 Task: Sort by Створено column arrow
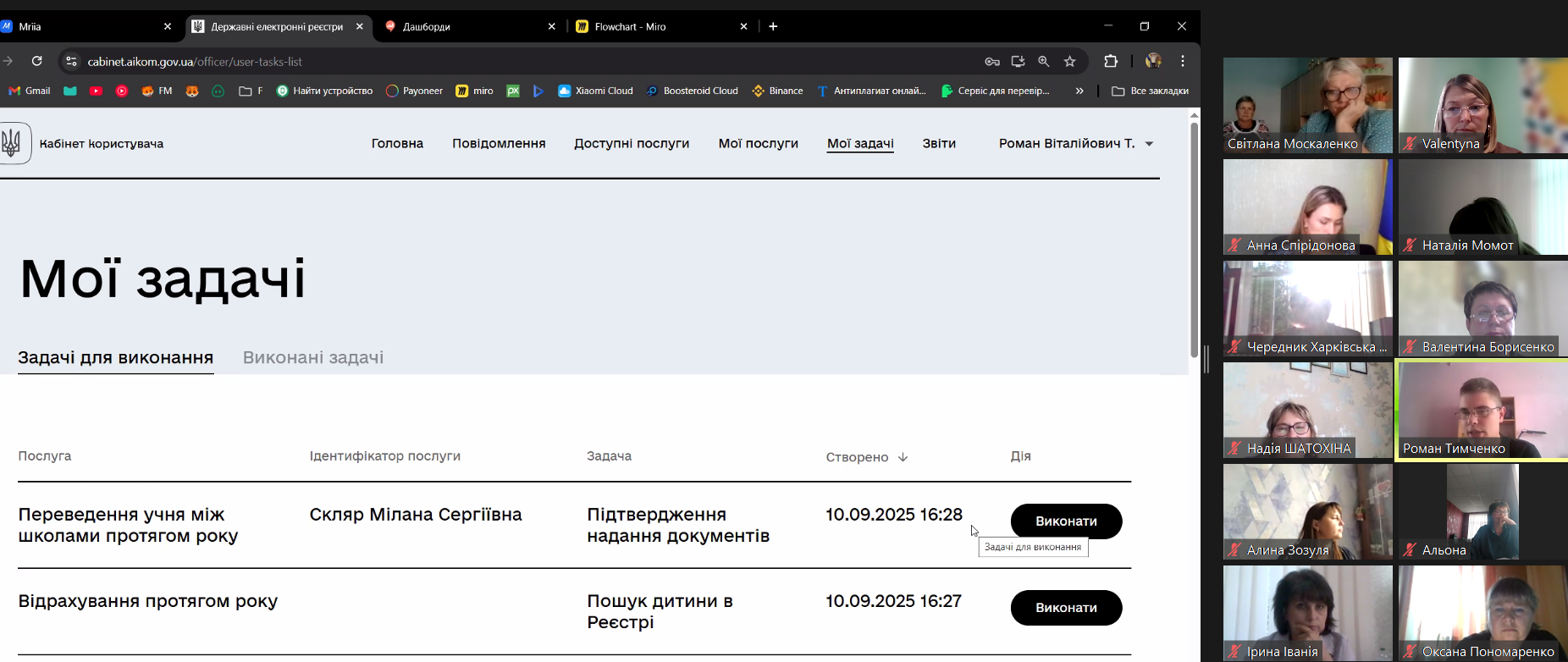coord(903,457)
